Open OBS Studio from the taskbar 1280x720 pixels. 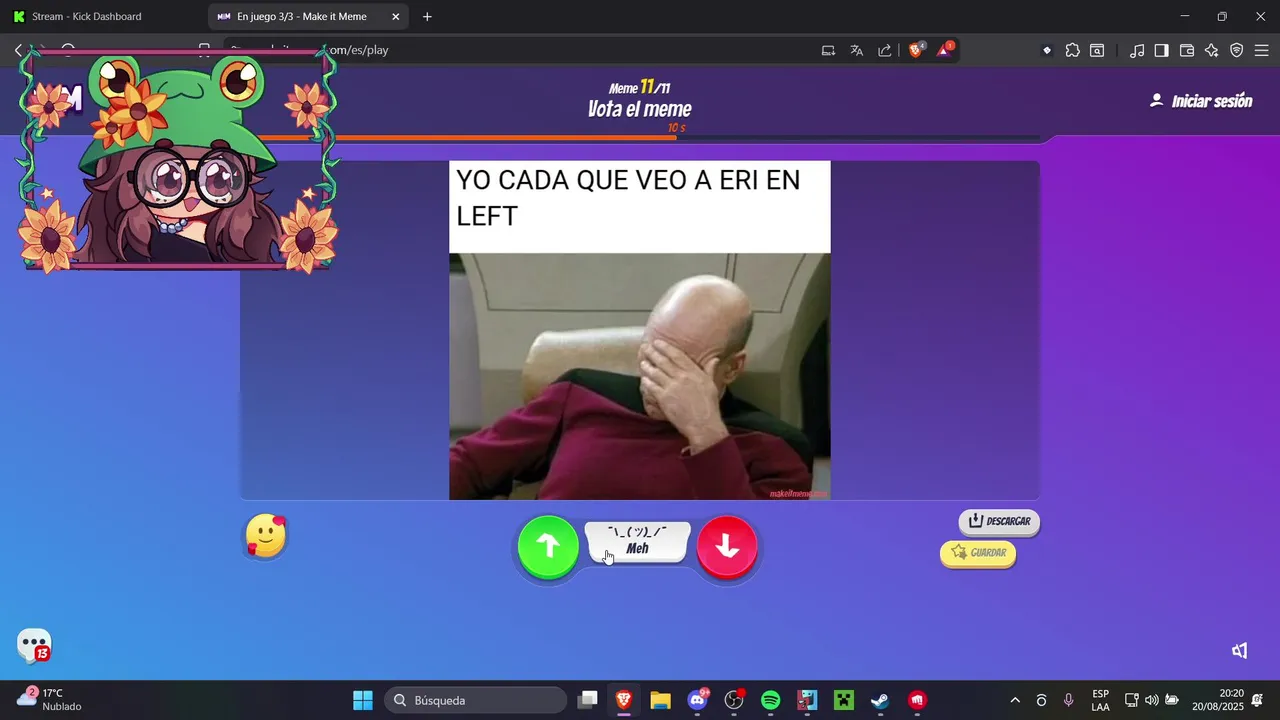[734, 700]
